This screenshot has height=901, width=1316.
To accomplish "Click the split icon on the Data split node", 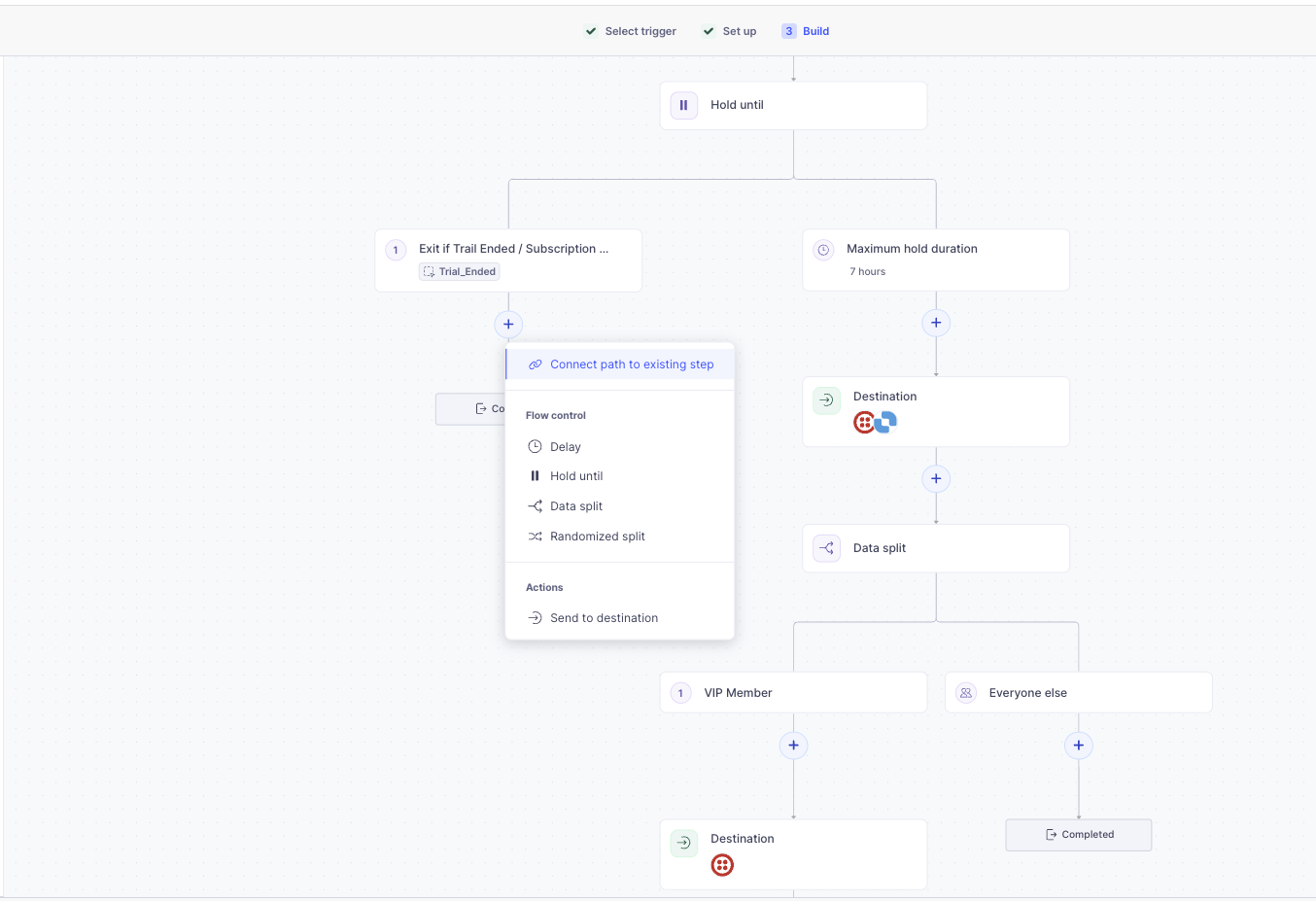I will coord(825,547).
